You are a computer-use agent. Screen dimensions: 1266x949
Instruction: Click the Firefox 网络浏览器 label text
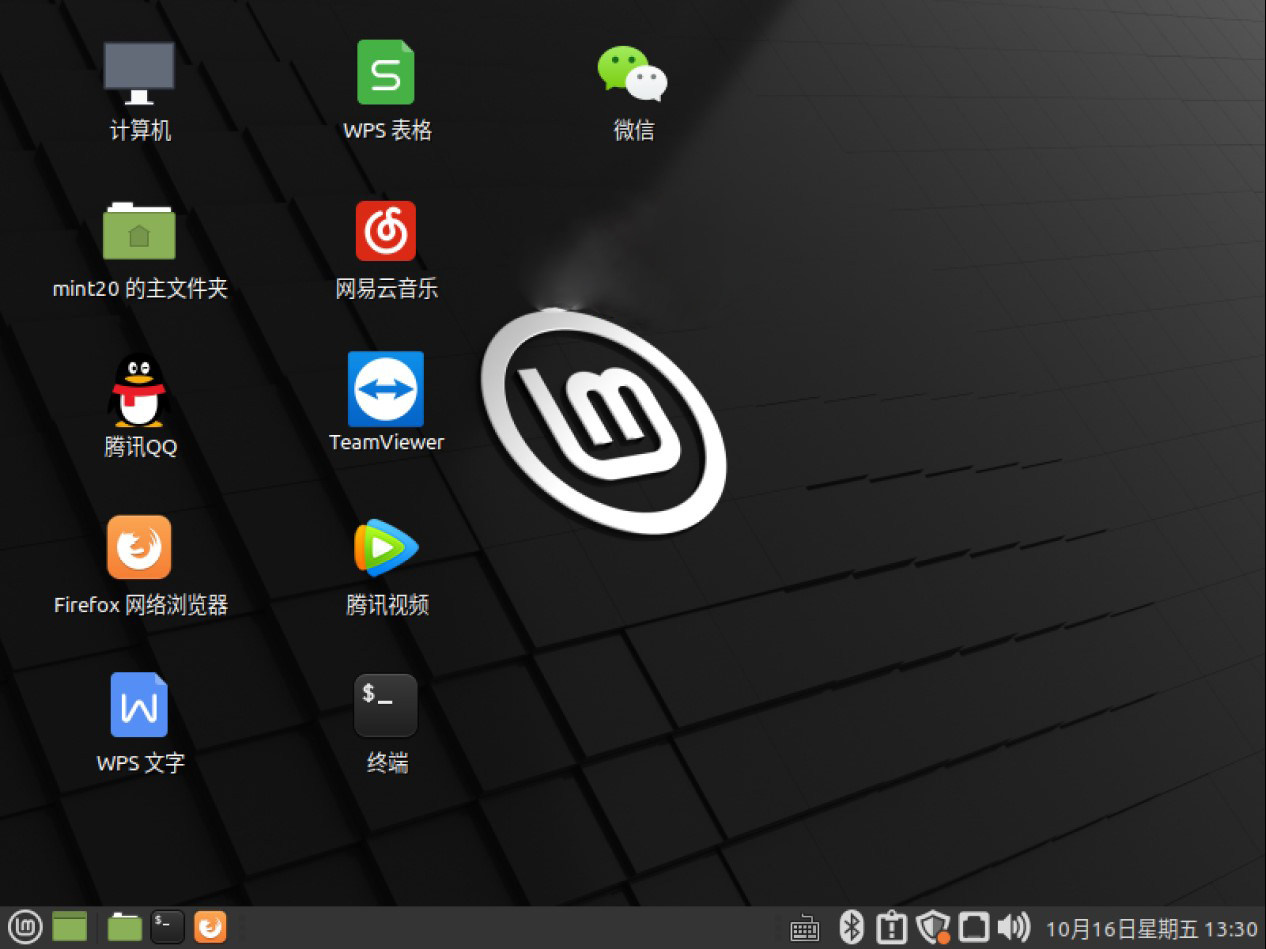(x=141, y=604)
